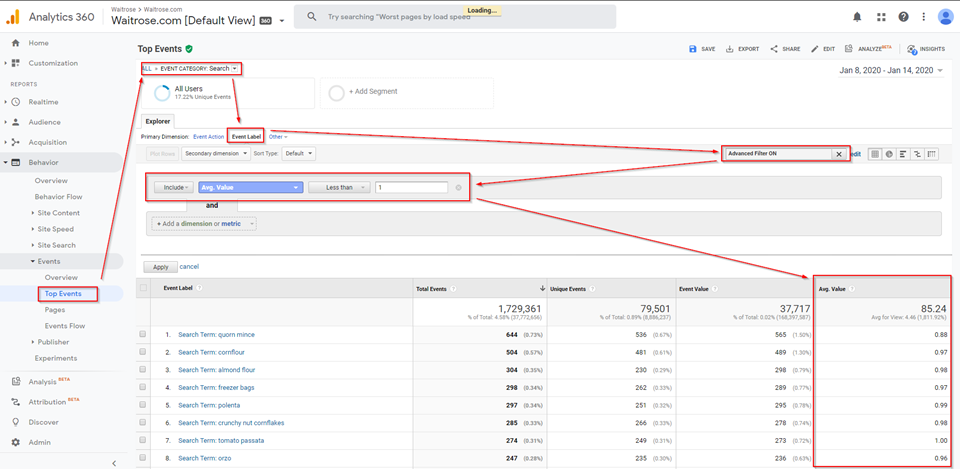The image size is (960, 469).
Task: Open the Other primary dimension dropdown
Action: 278,137
